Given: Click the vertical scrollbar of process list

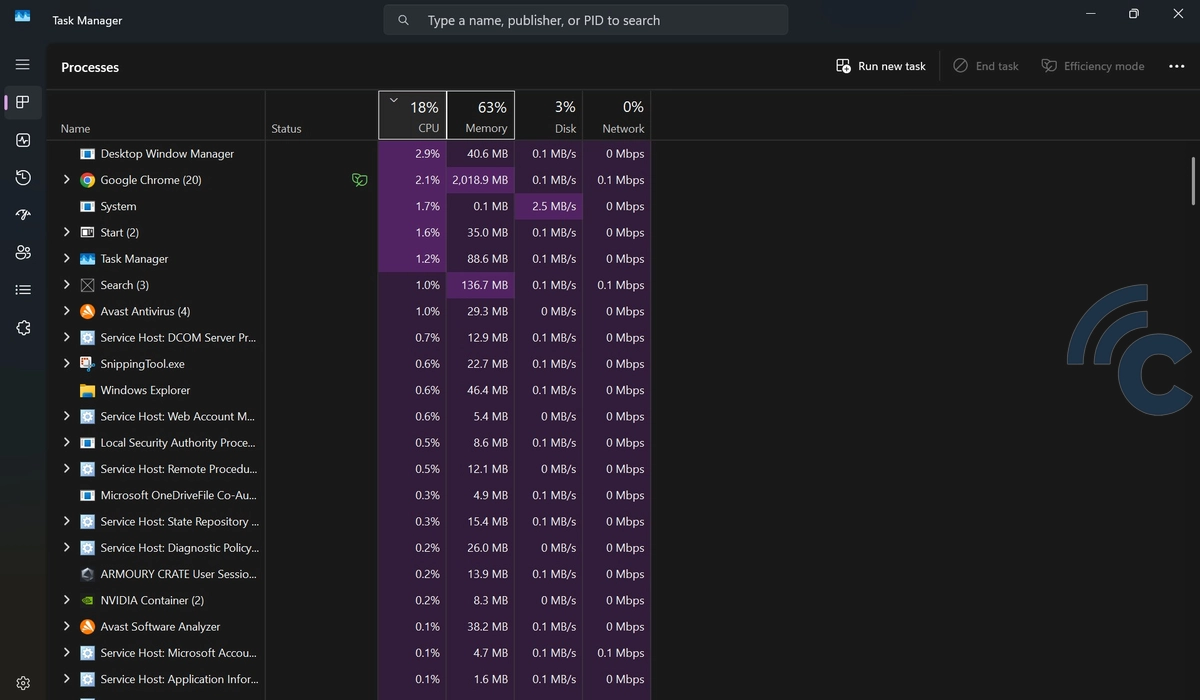Looking at the screenshot, I should coord(1192,180).
